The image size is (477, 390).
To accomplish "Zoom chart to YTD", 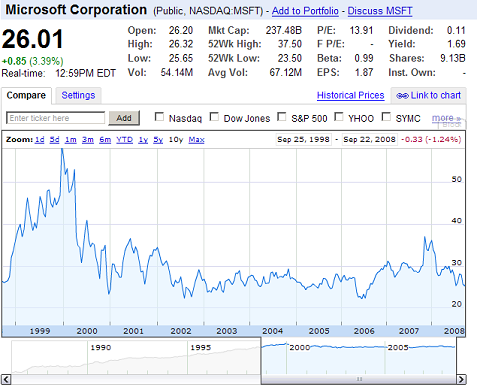I will 124,139.
